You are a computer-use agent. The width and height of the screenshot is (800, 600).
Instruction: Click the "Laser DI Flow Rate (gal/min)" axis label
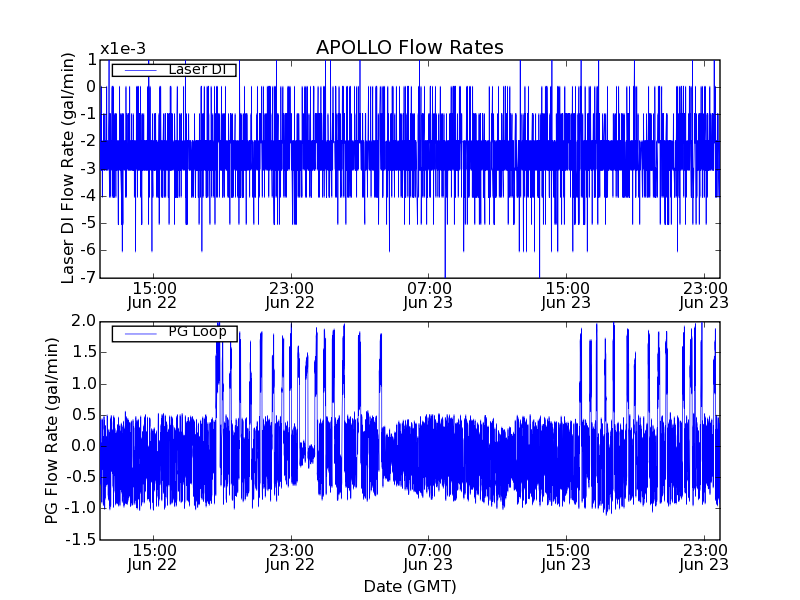coord(68,168)
